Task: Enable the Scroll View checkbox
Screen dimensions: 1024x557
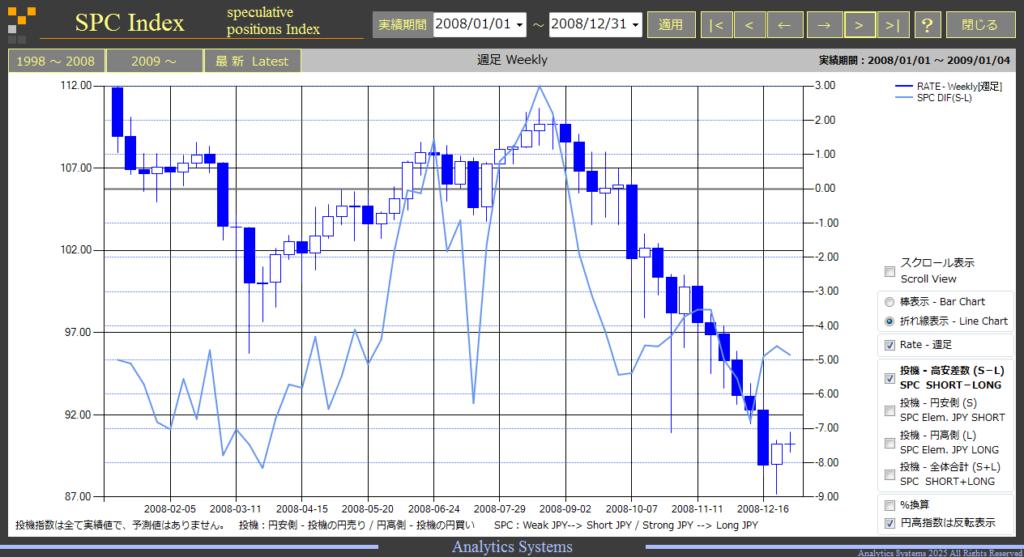Action: tap(889, 271)
